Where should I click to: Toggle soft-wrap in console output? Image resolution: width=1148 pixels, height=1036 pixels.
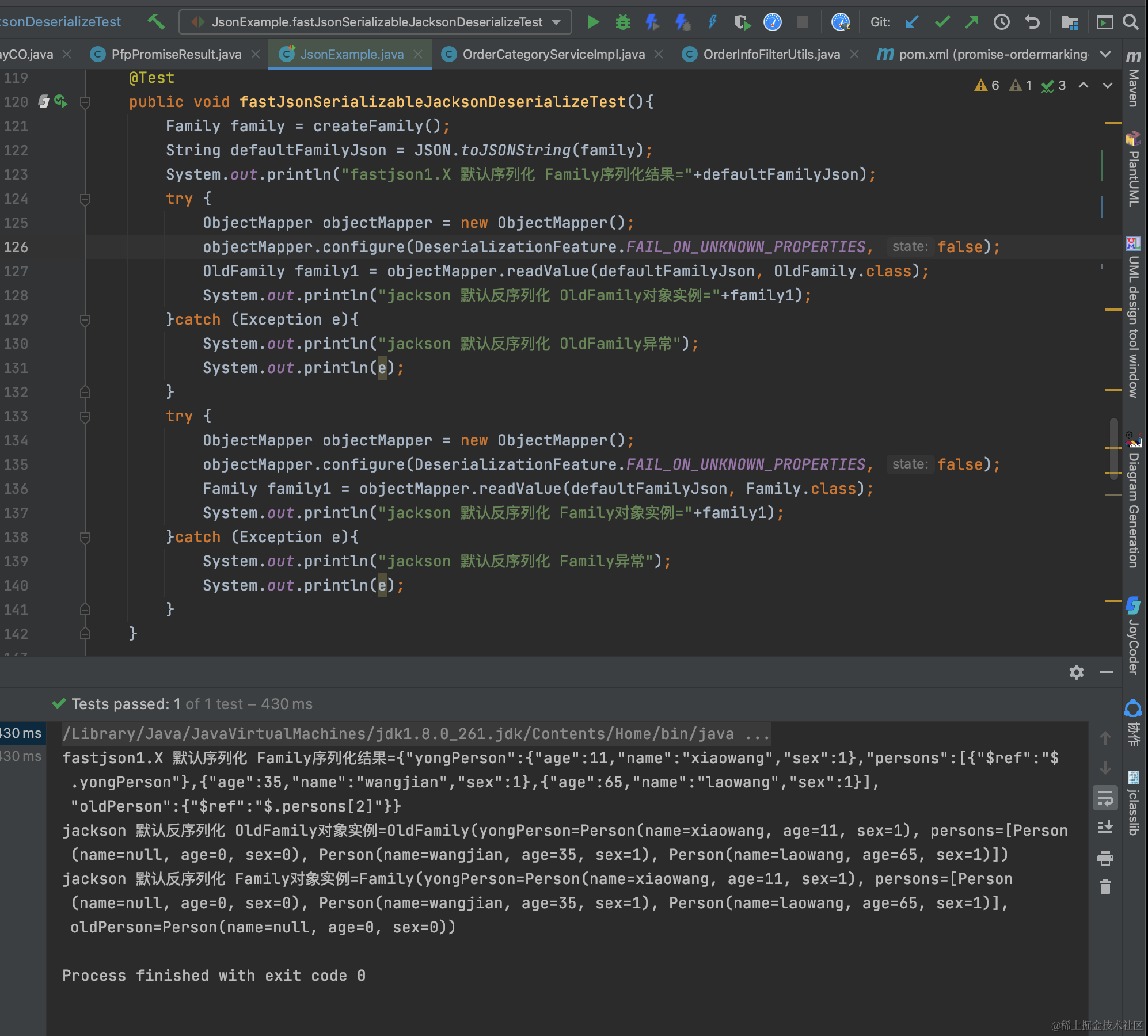pos(1105,799)
